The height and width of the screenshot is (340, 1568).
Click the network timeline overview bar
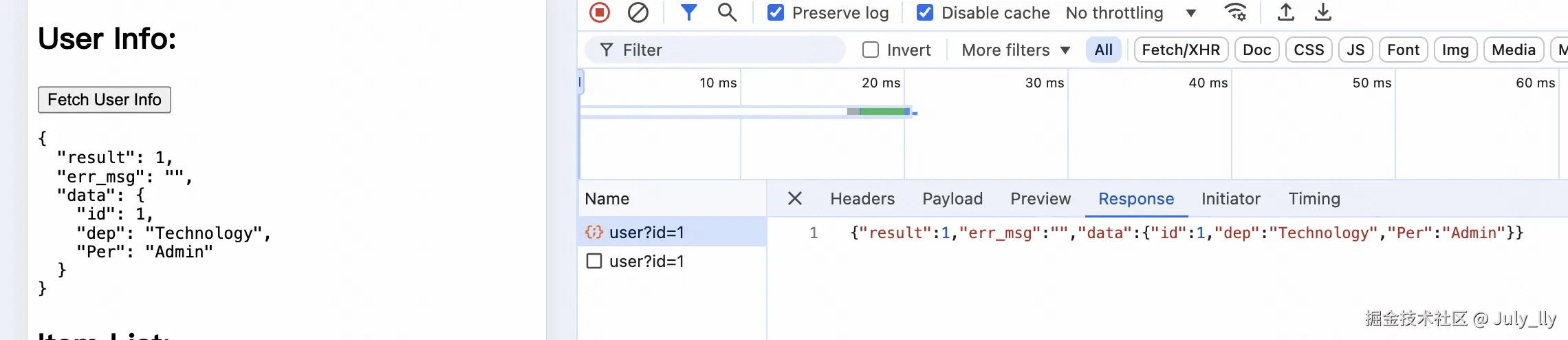[882, 111]
